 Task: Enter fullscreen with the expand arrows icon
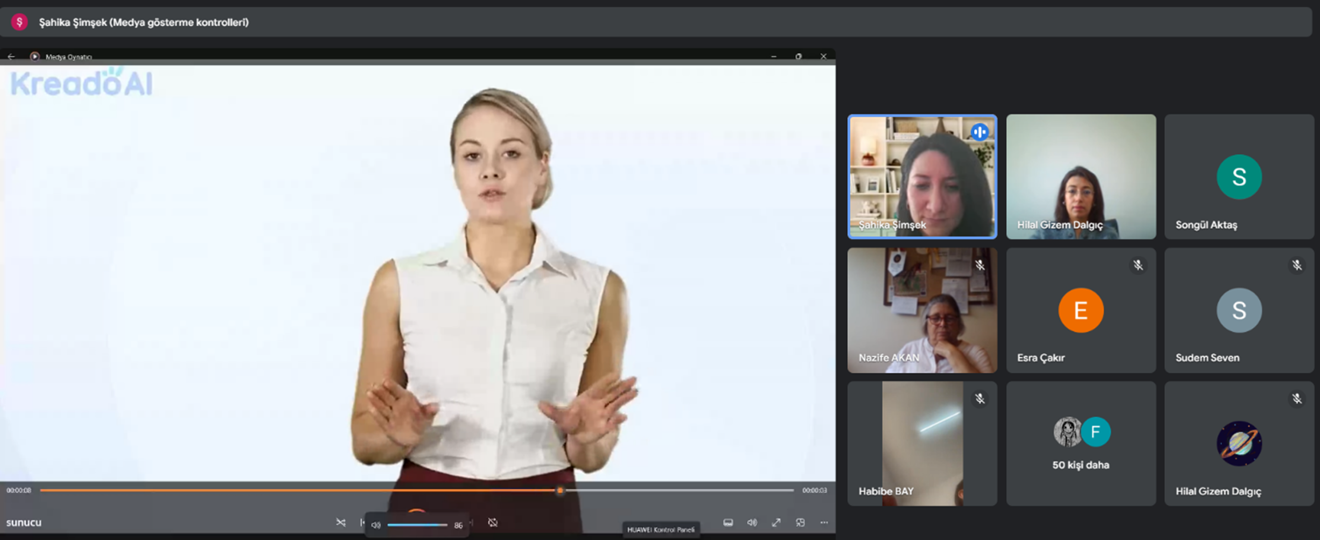(776, 523)
